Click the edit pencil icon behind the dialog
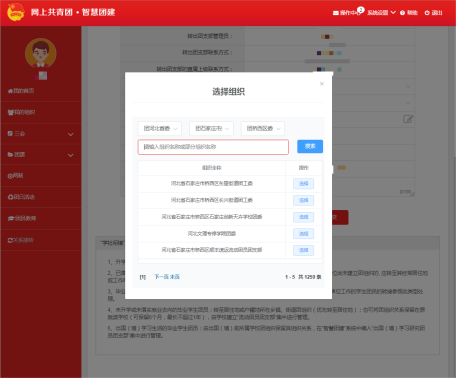The image size is (456, 378). point(408,119)
